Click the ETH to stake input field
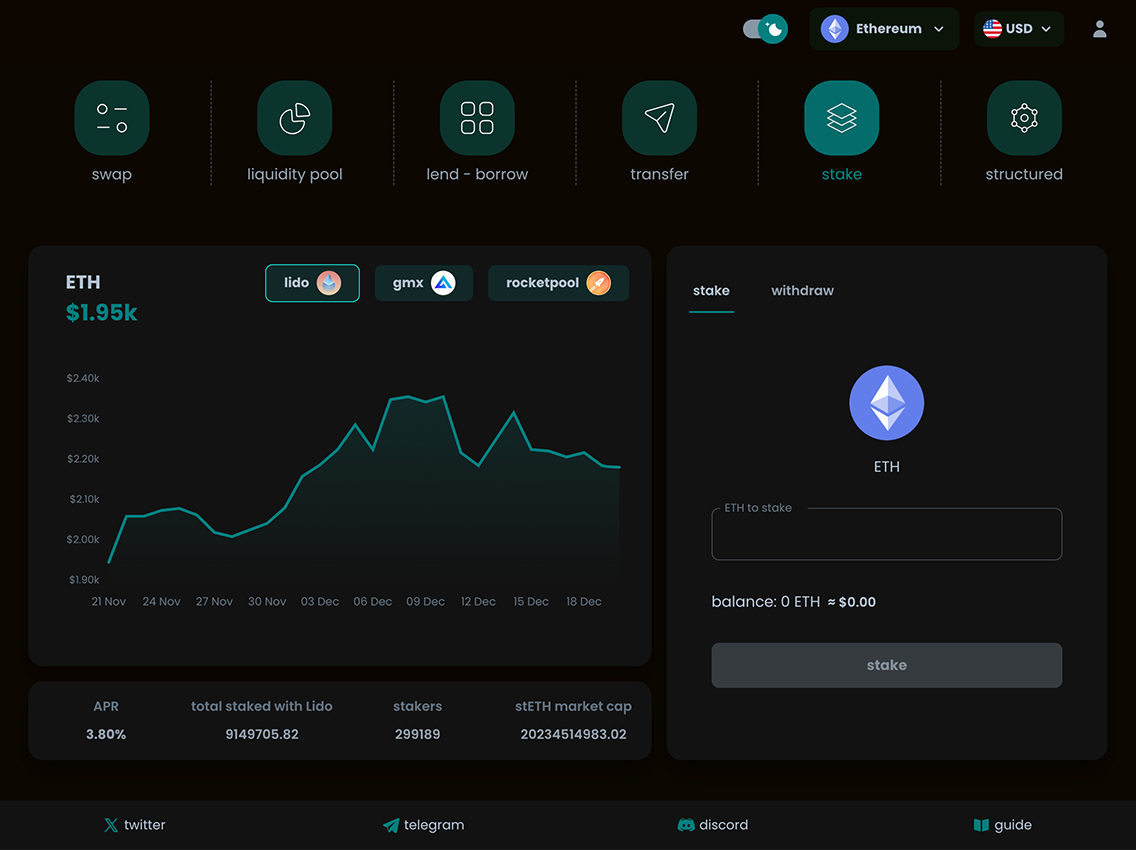This screenshot has height=850, width=1136. 886,538
